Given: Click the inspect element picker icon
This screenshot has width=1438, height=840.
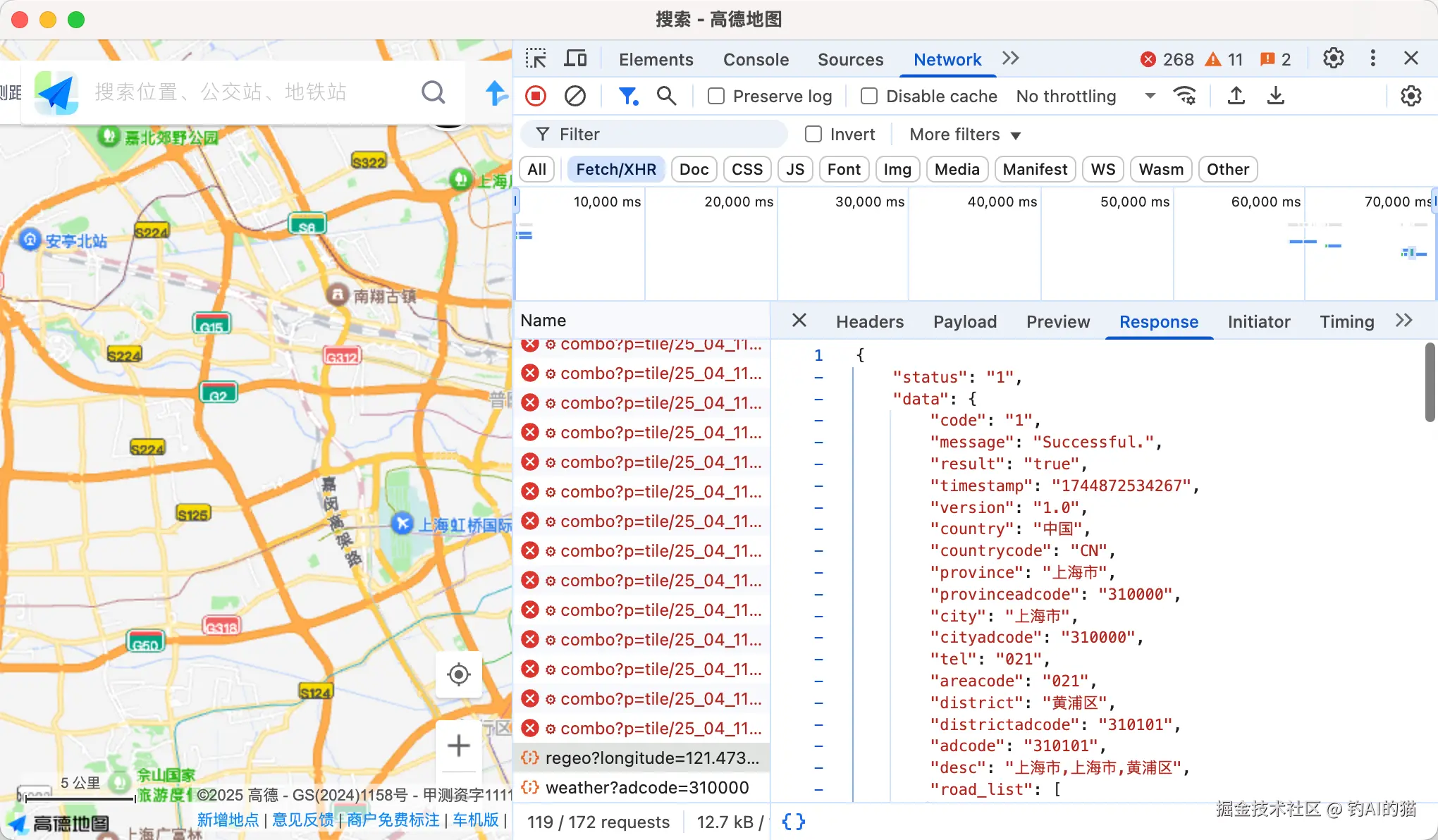Looking at the screenshot, I should 536,58.
